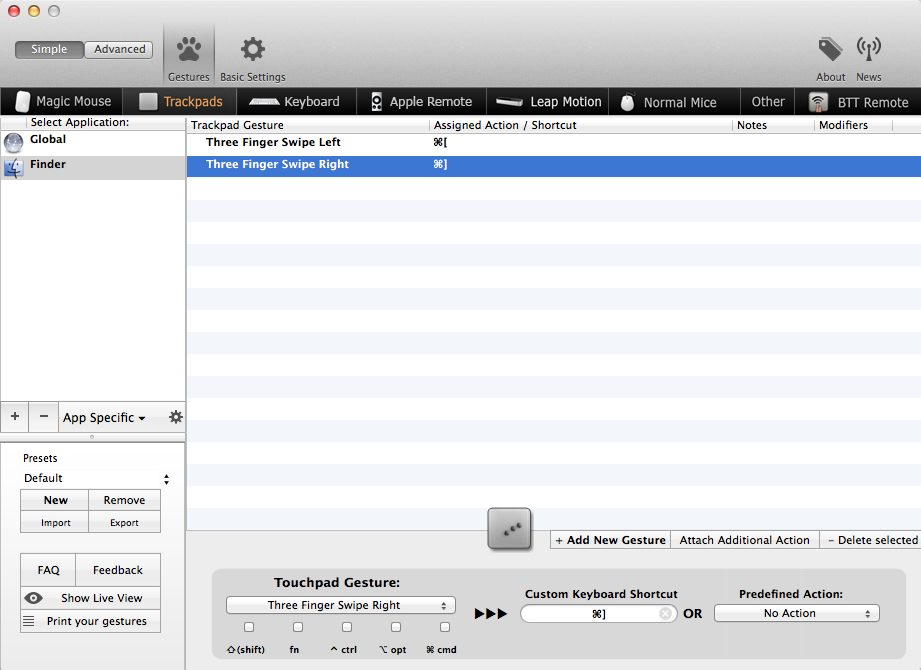Click the BTT Remote wifi icon
The height and width of the screenshot is (670, 921).
click(818, 102)
